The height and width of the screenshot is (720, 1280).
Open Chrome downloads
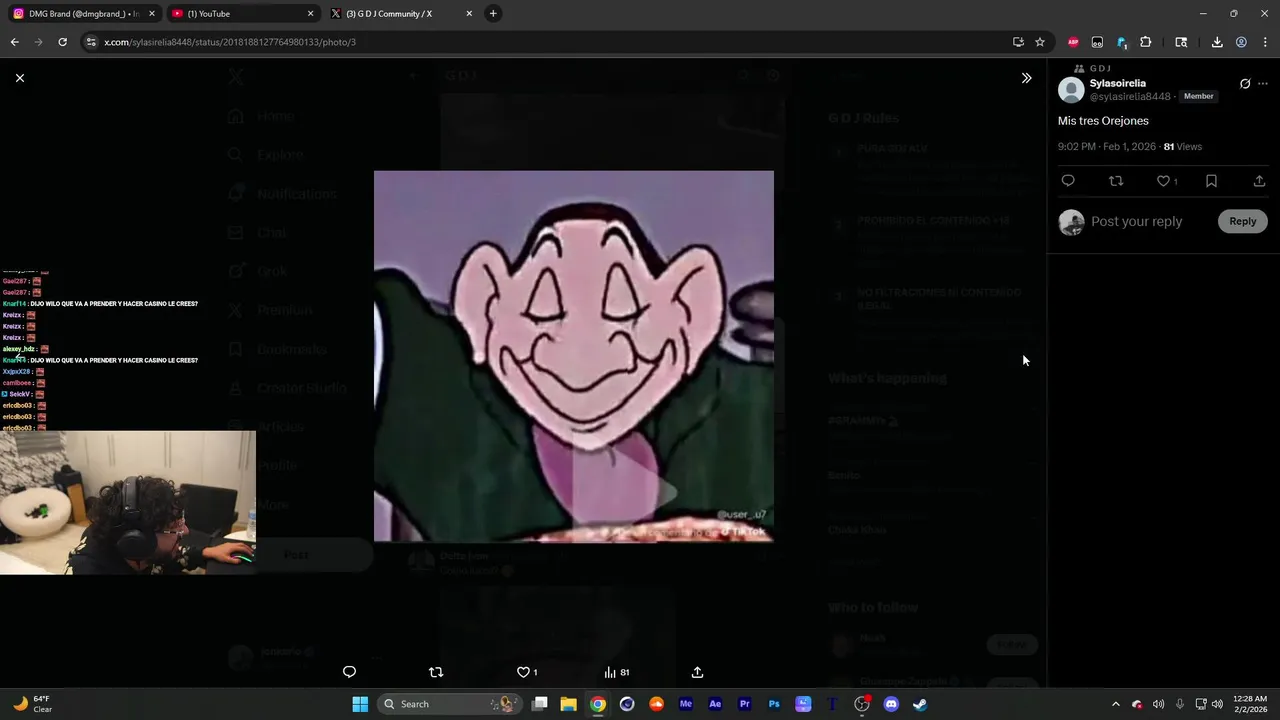click(1217, 42)
